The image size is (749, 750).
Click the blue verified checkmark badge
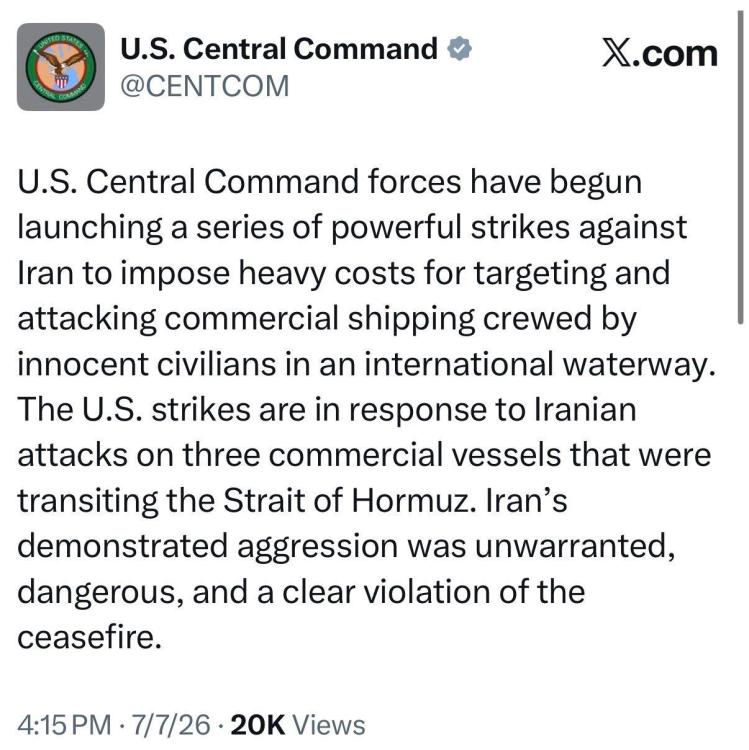coord(459,48)
